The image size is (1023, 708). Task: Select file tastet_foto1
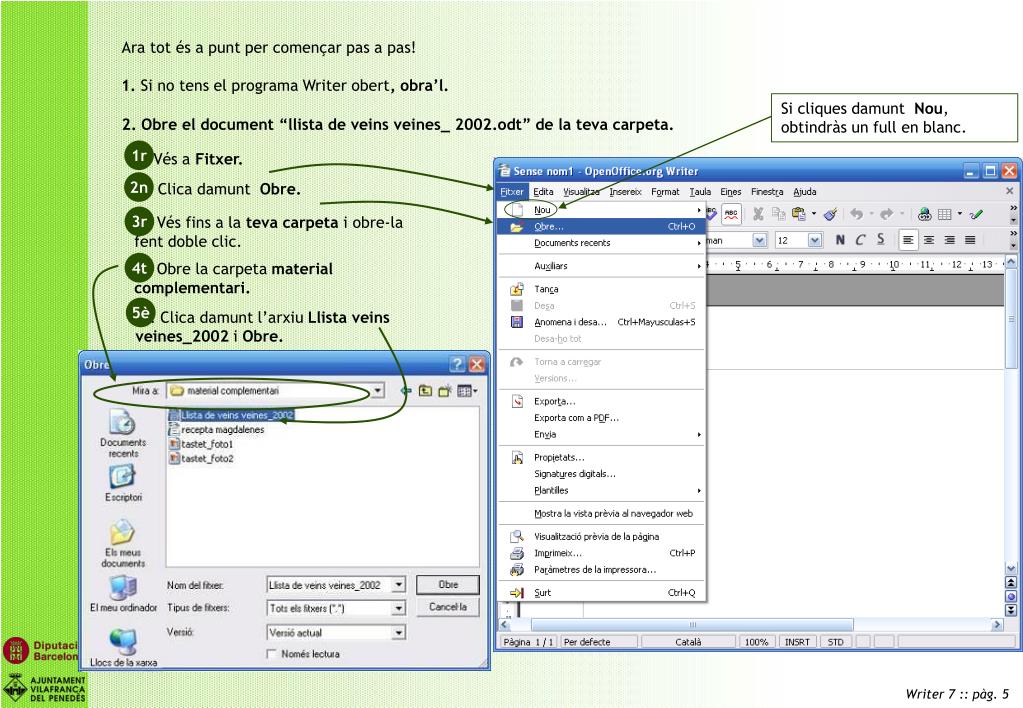click(201, 444)
